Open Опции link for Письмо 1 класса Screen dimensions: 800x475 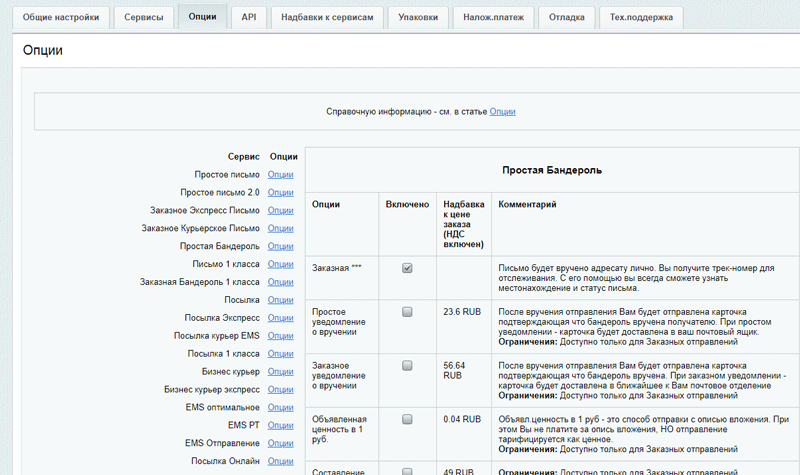281,264
